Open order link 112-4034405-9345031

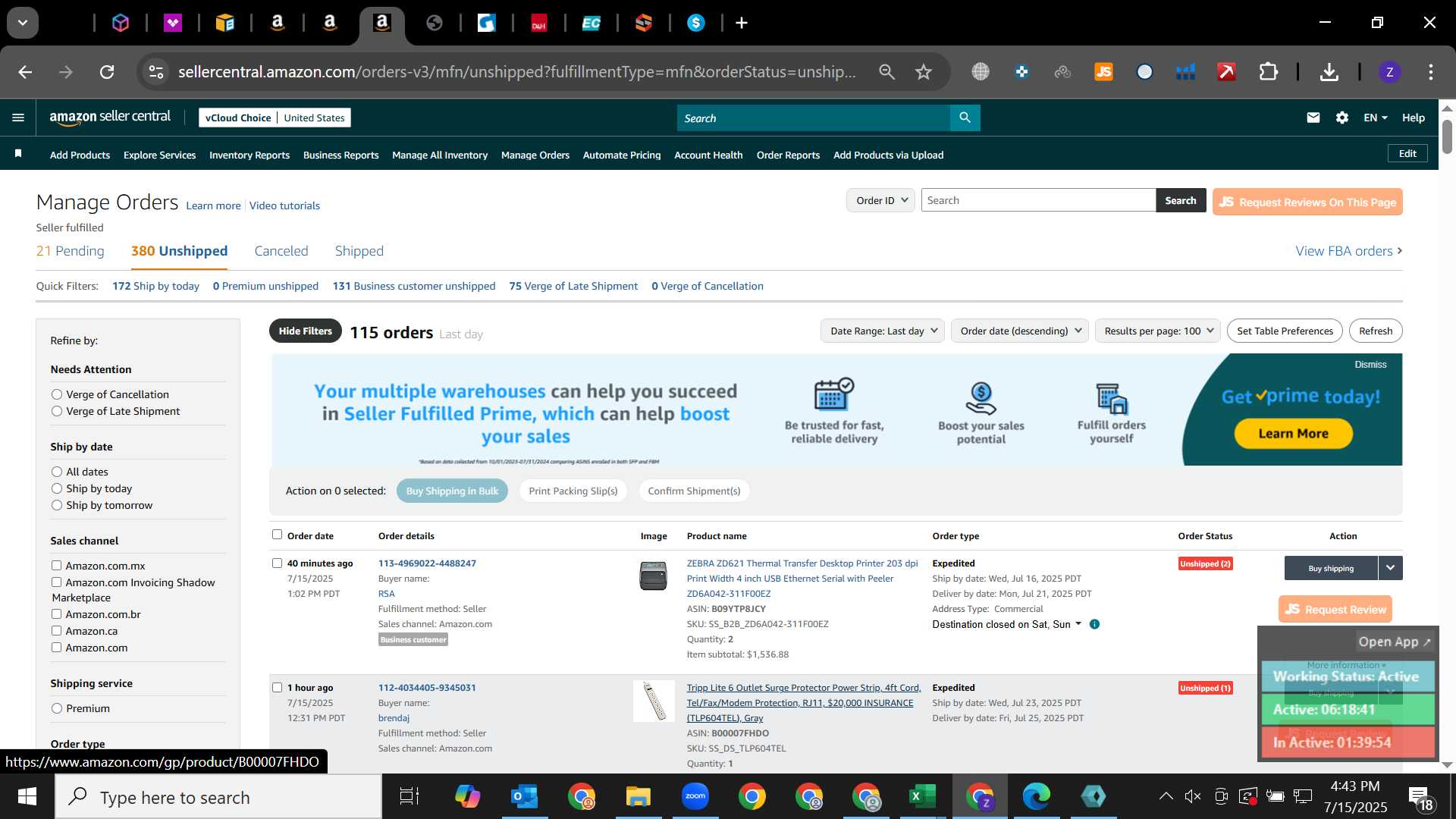427,688
